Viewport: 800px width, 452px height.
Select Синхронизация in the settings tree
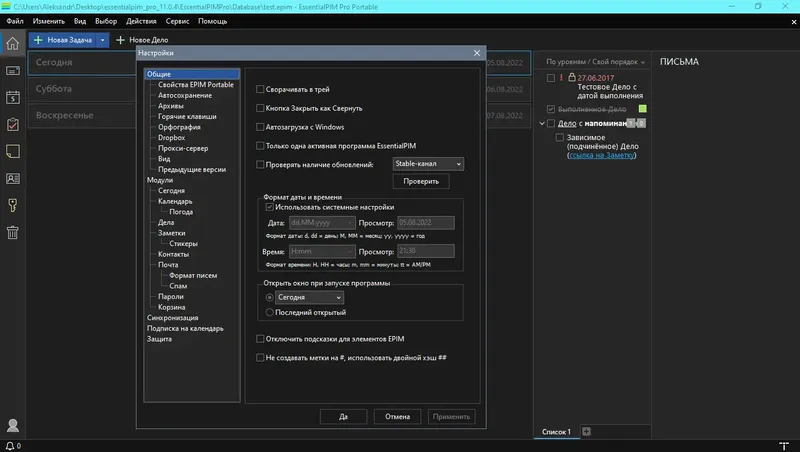pyautogui.click(x=172, y=318)
